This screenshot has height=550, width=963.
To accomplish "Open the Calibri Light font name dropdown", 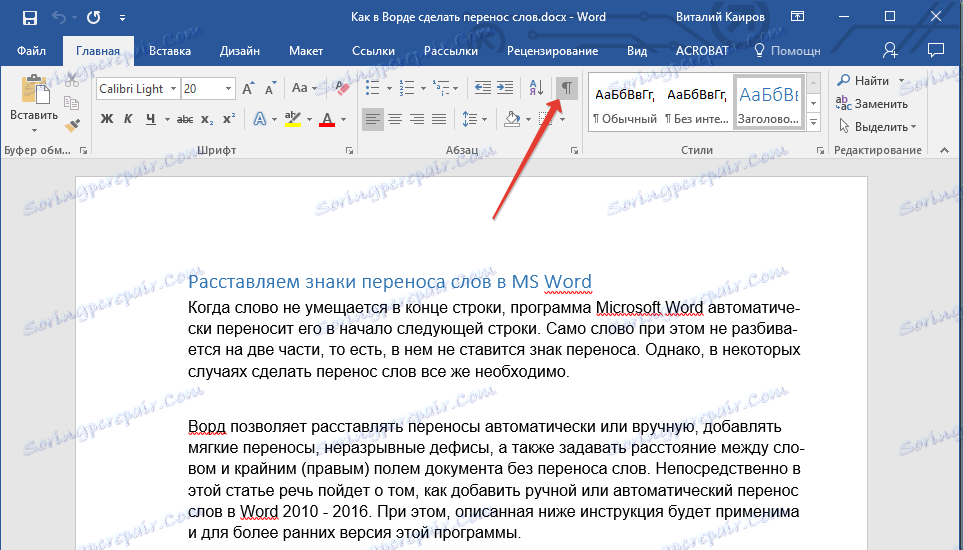I will pyautogui.click(x=174, y=88).
